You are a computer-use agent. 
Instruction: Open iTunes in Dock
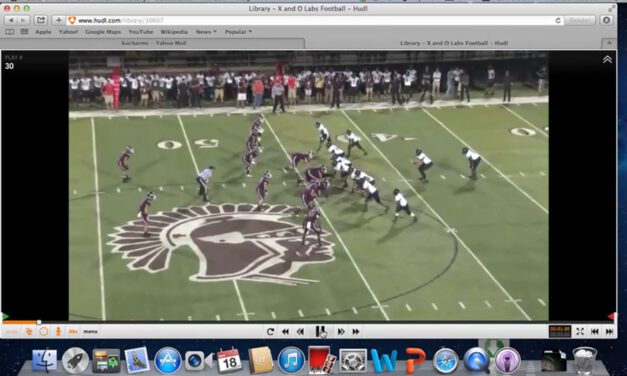coord(291,360)
